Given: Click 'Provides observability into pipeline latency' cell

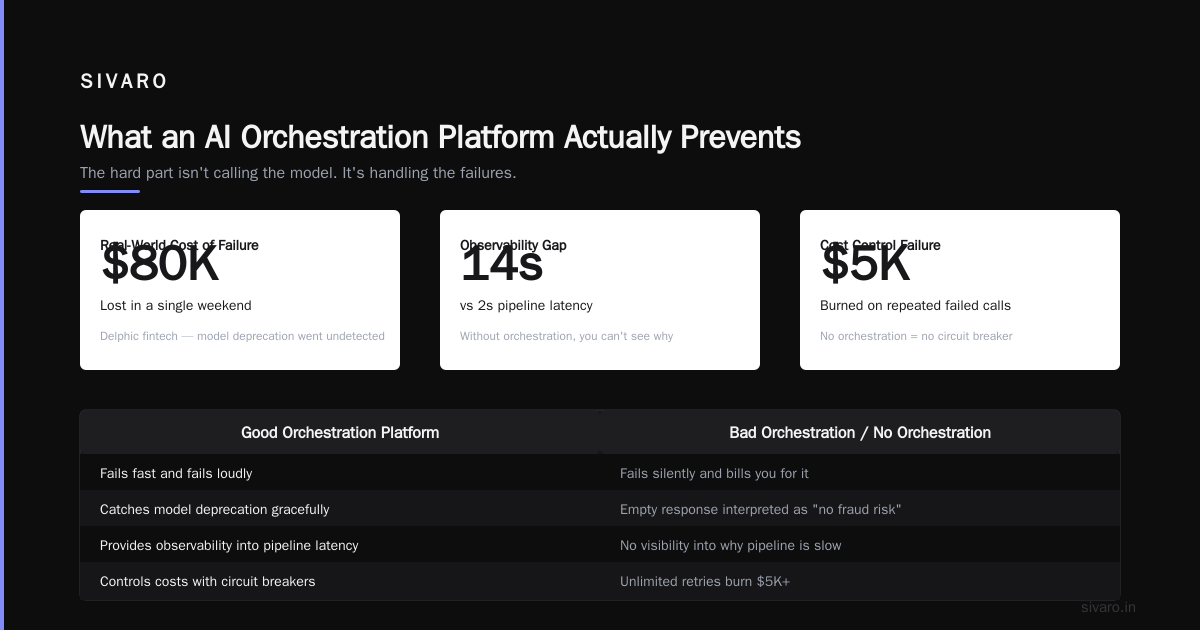Looking at the screenshot, I should coord(340,545).
